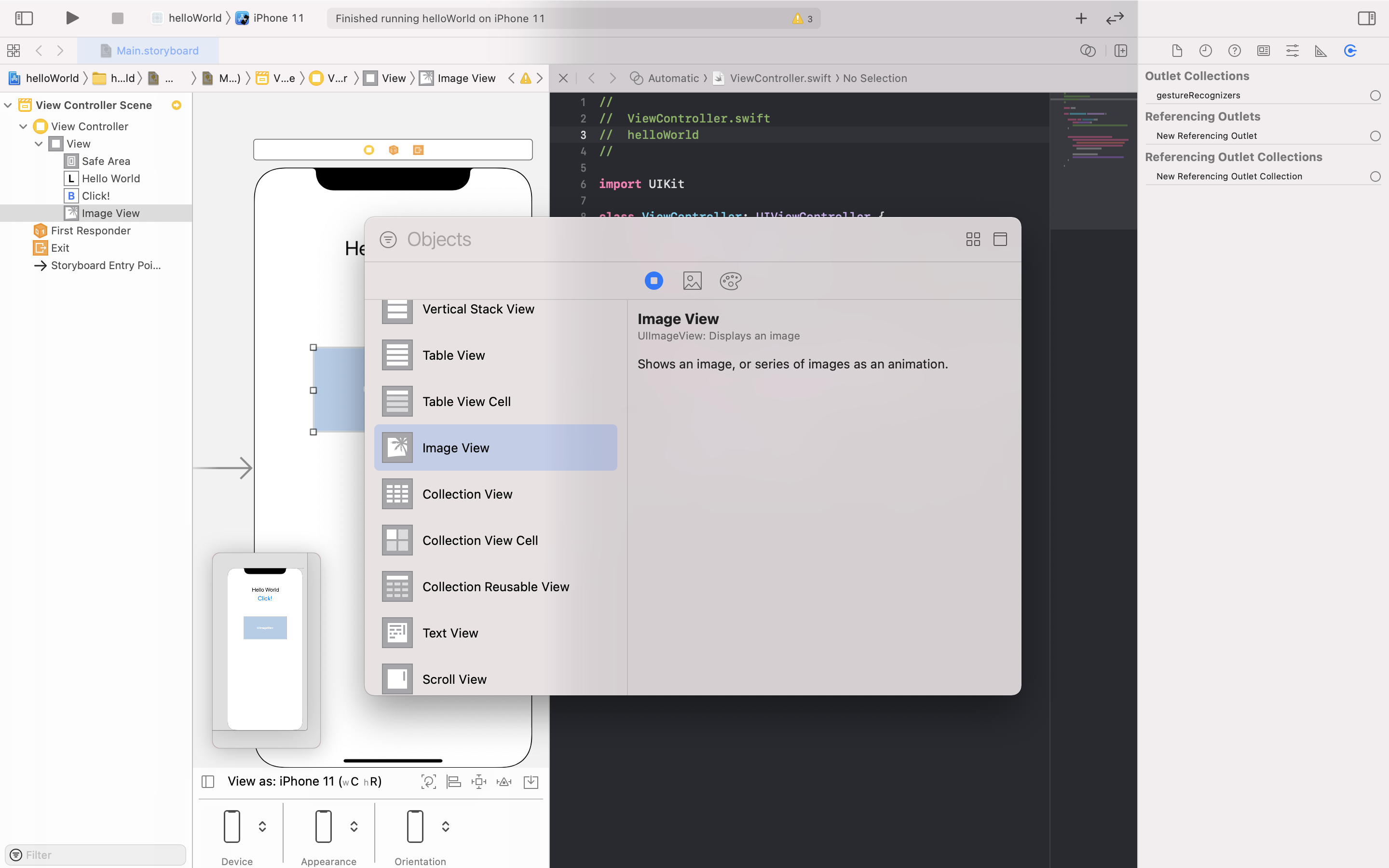Select Hello World label in document outline
Image resolution: width=1389 pixels, height=868 pixels.
[111, 178]
